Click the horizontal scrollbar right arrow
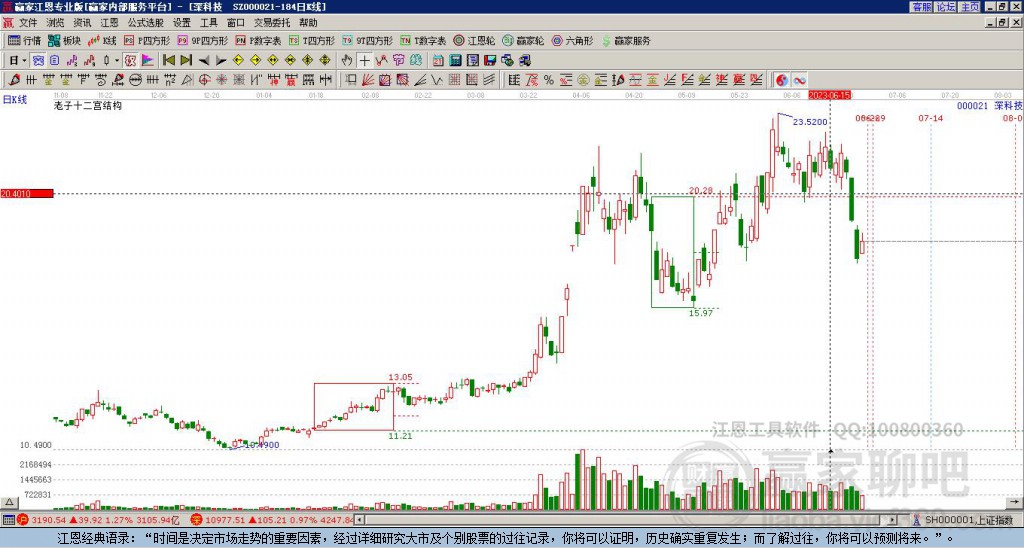 pyautogui.click(x=892, y=520)
